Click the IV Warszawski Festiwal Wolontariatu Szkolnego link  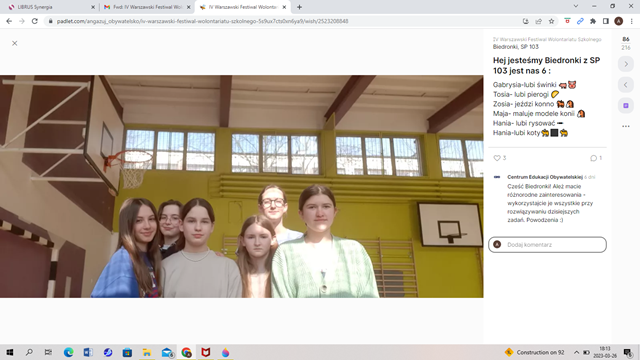(x=547, y=39)
